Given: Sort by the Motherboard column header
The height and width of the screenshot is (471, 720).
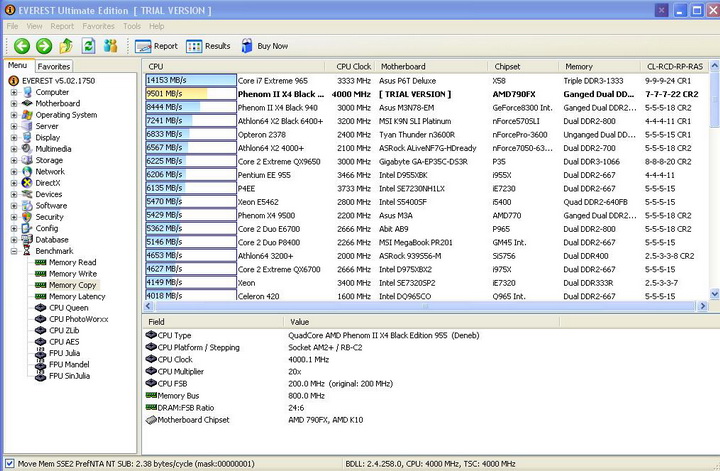Looking at the screenshot, I should (x=432, y=67).
